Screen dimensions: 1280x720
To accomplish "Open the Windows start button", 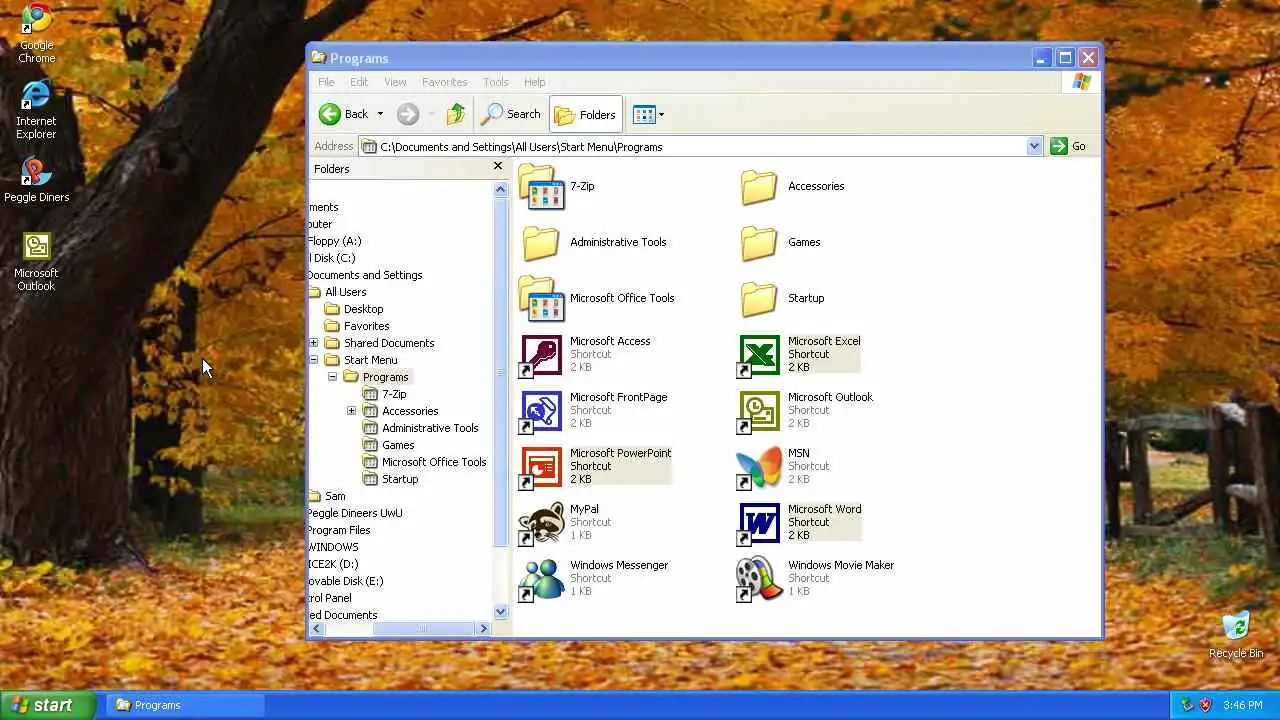I will (47, 705).
